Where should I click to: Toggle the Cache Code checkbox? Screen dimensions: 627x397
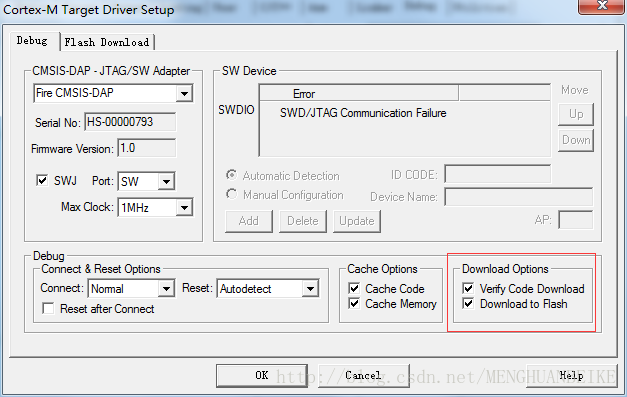pyautogui.click(x=354, y=288)
